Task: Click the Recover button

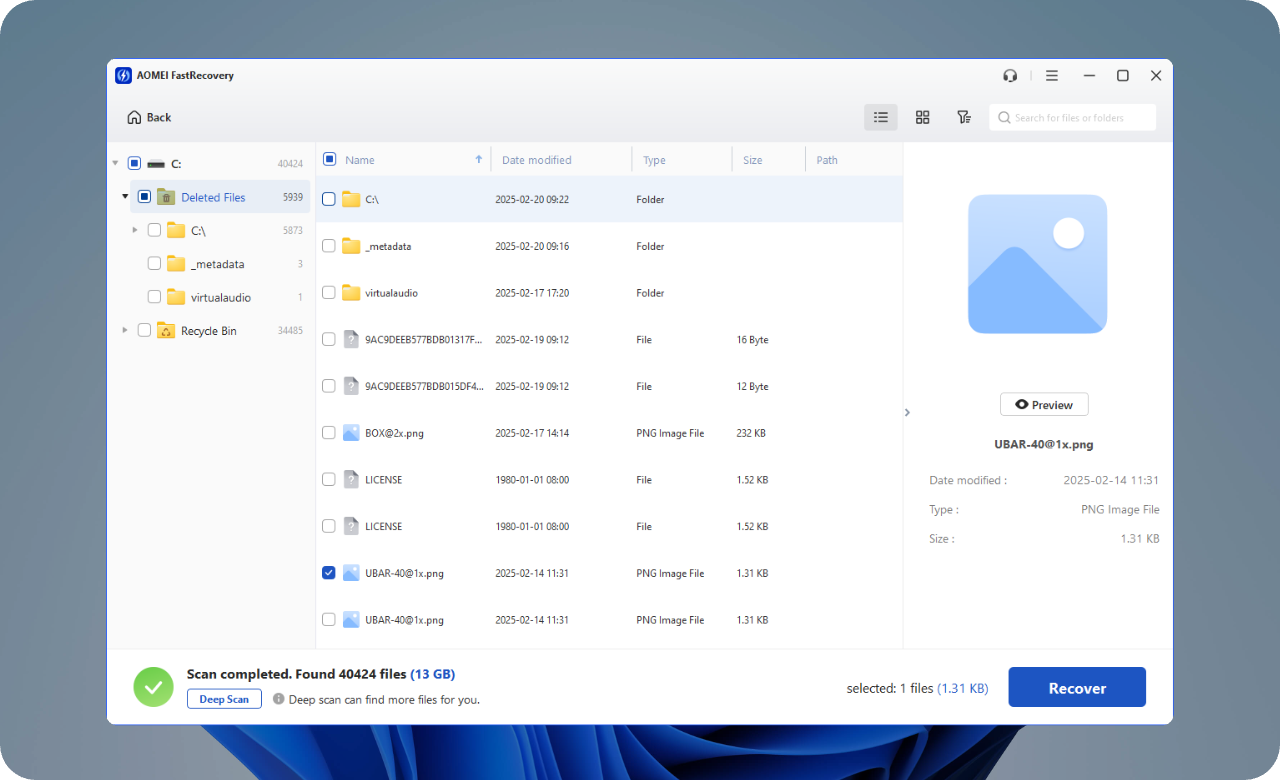Action: (1076, 688)
